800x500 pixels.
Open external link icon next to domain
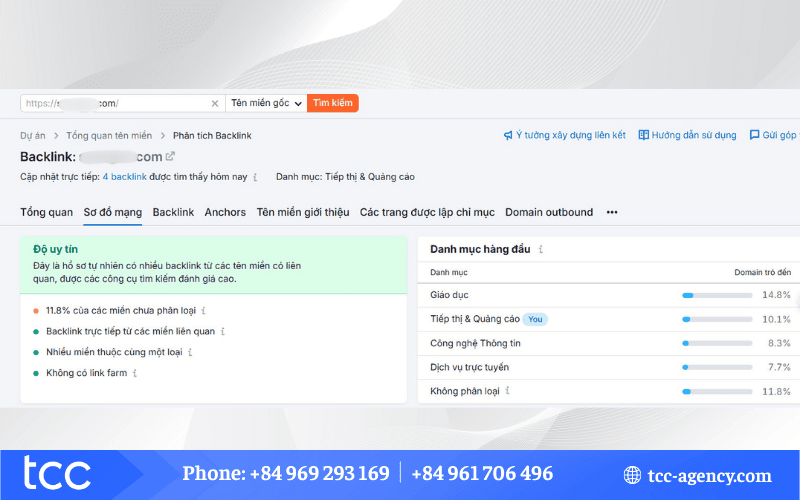tap(170, 156)
